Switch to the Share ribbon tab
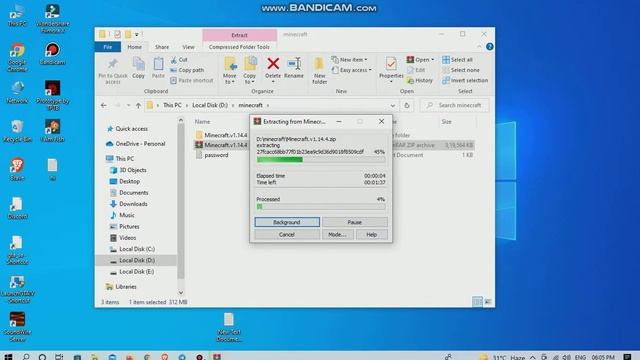 coord(162,47)
